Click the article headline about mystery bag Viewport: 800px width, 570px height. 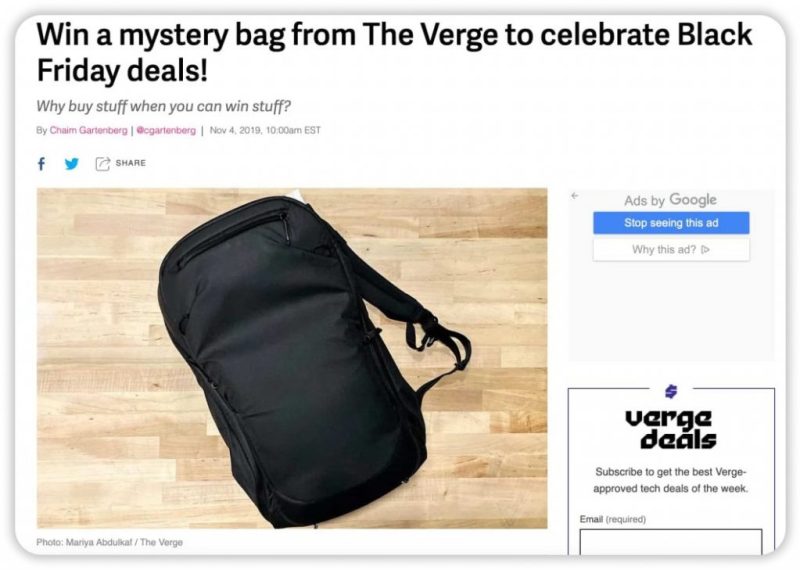tap(394, 53)
